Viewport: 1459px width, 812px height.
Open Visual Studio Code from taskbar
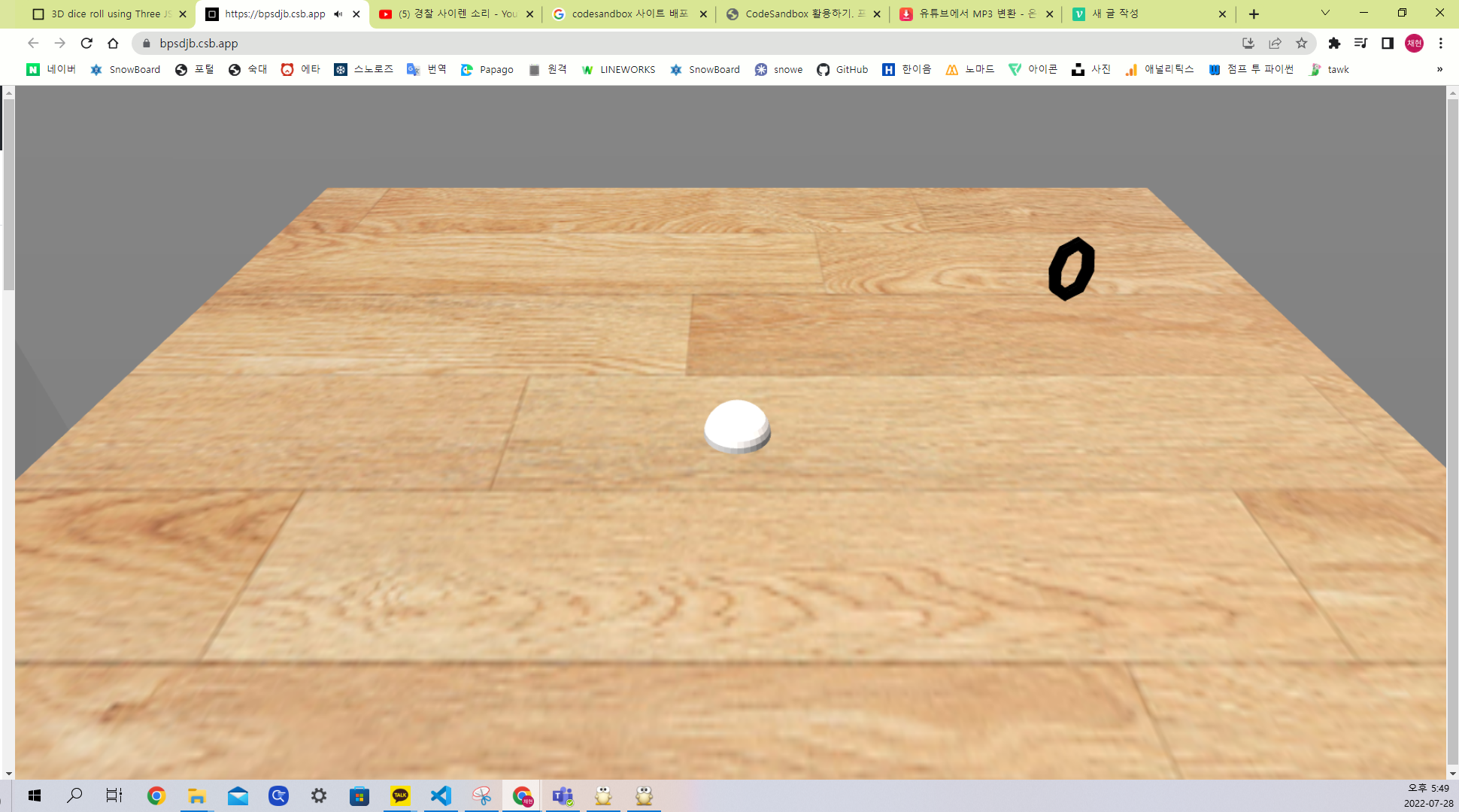click(x=441, y=795)
